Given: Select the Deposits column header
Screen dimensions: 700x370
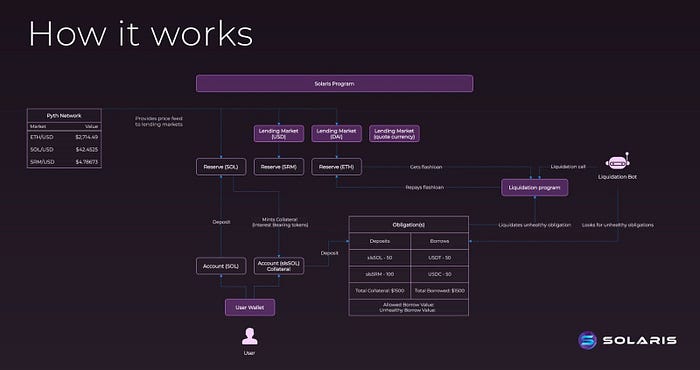Looking at the screenshot, I should [379, 241].
